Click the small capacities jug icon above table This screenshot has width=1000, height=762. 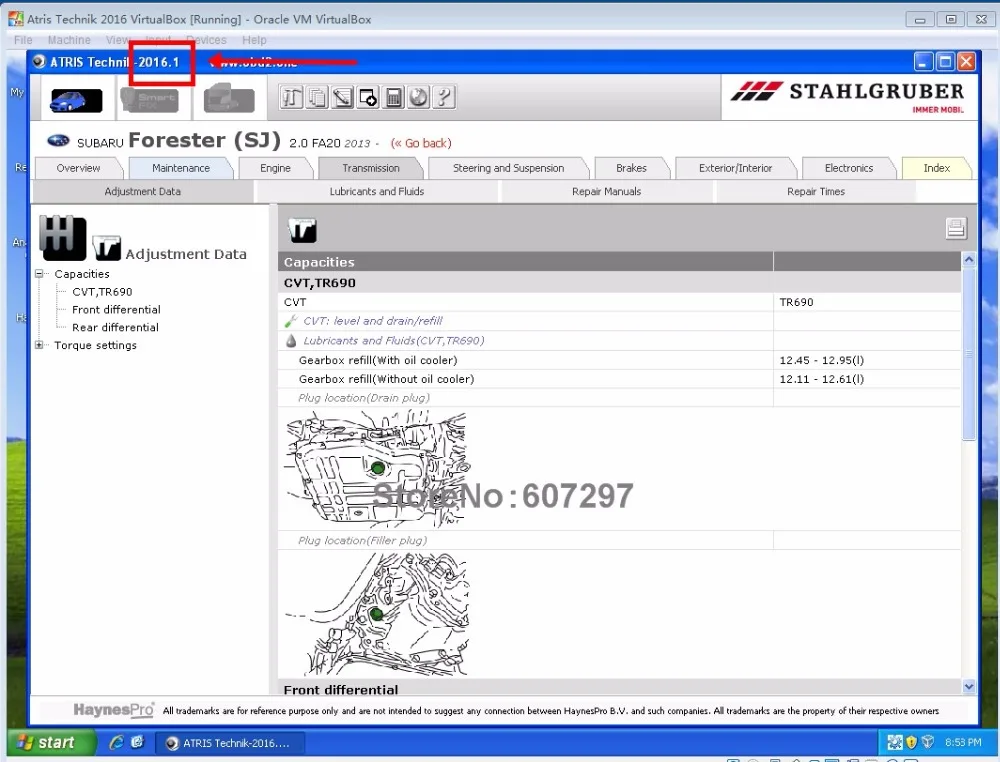click(x=302, y=230)
